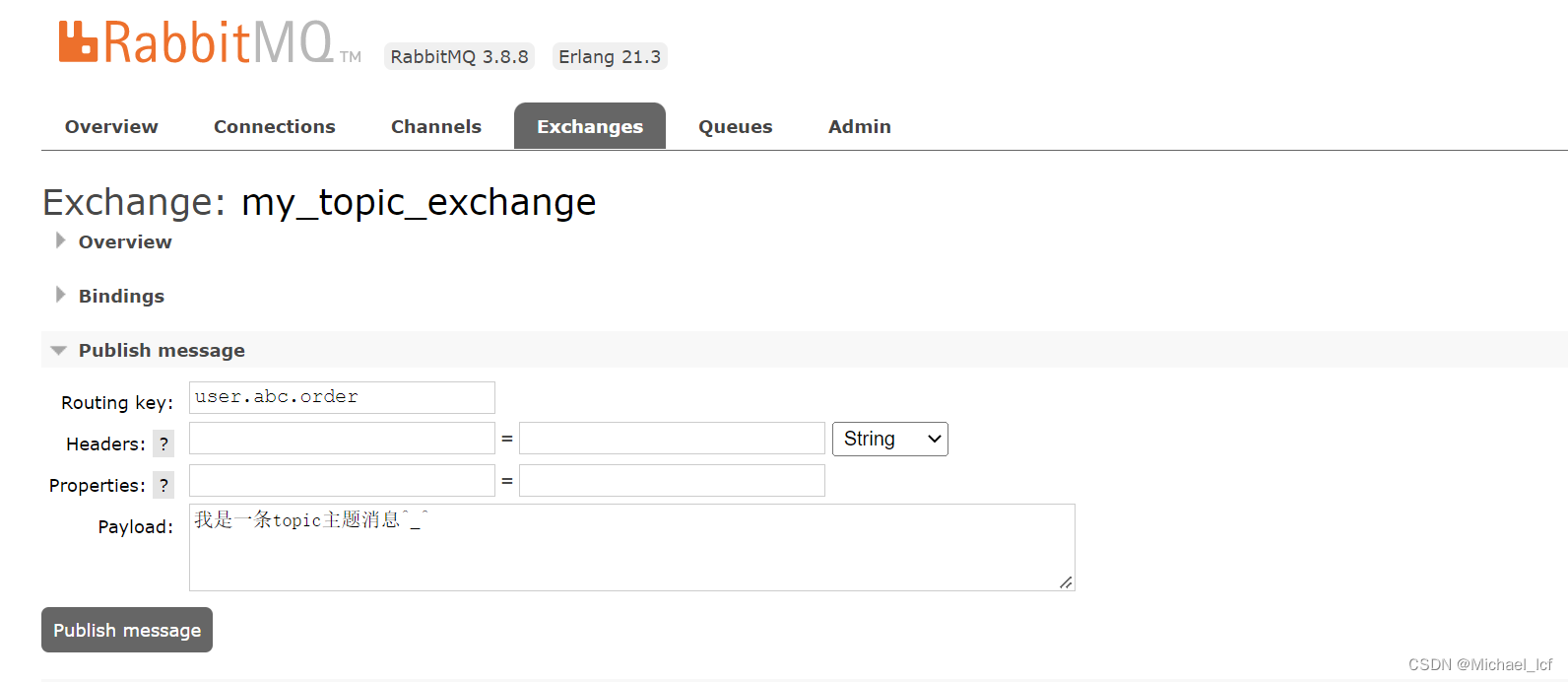Image resolution: width=1568 pixels, height=682 pixels.
Task: Focus the Routing key input field
Action: click(342, 397)
